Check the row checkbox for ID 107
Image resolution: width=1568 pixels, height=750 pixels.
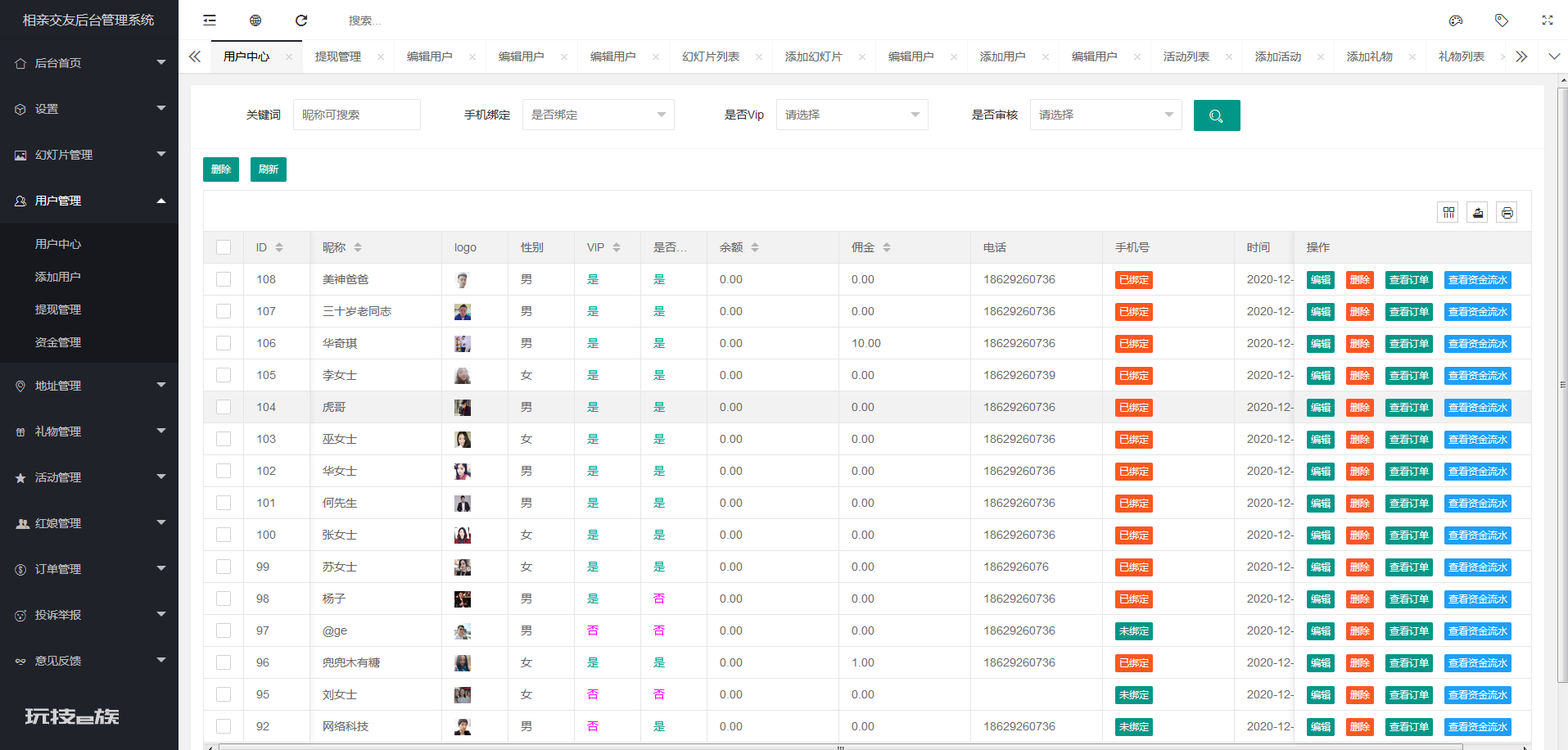[x=224, y=311]
